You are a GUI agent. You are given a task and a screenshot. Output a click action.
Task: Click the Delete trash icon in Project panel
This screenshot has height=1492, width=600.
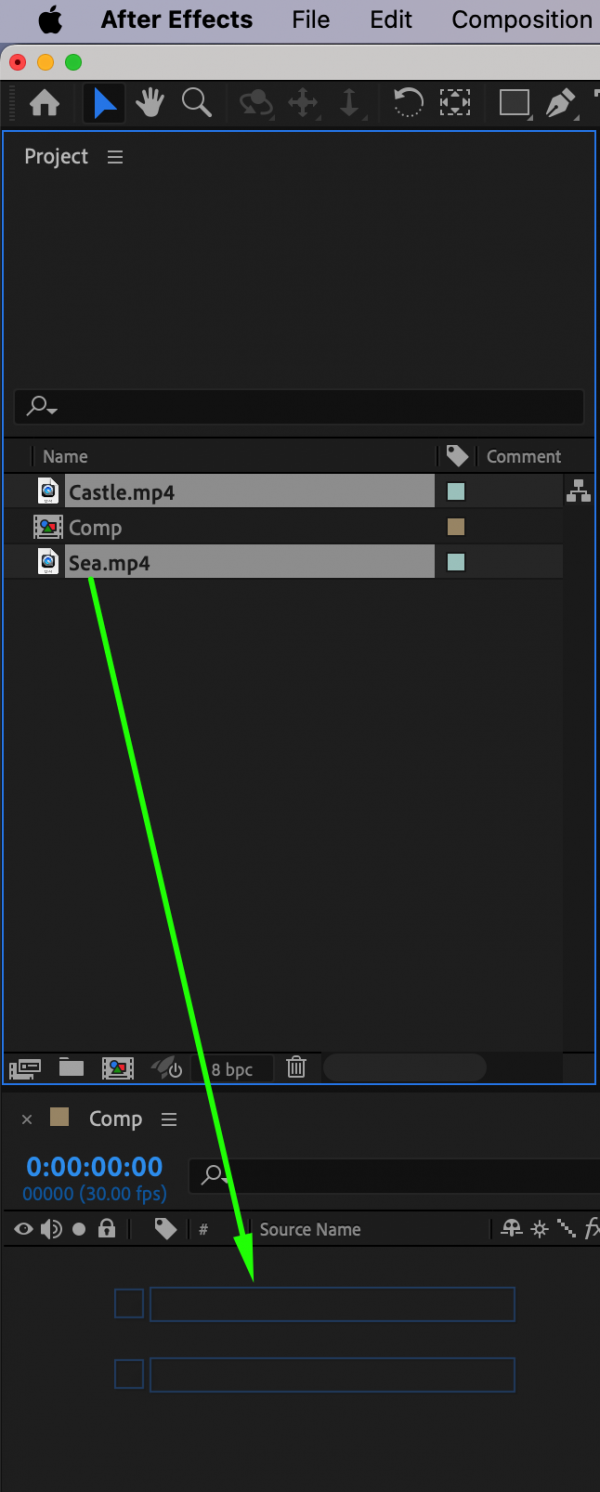coord(296,1067)
